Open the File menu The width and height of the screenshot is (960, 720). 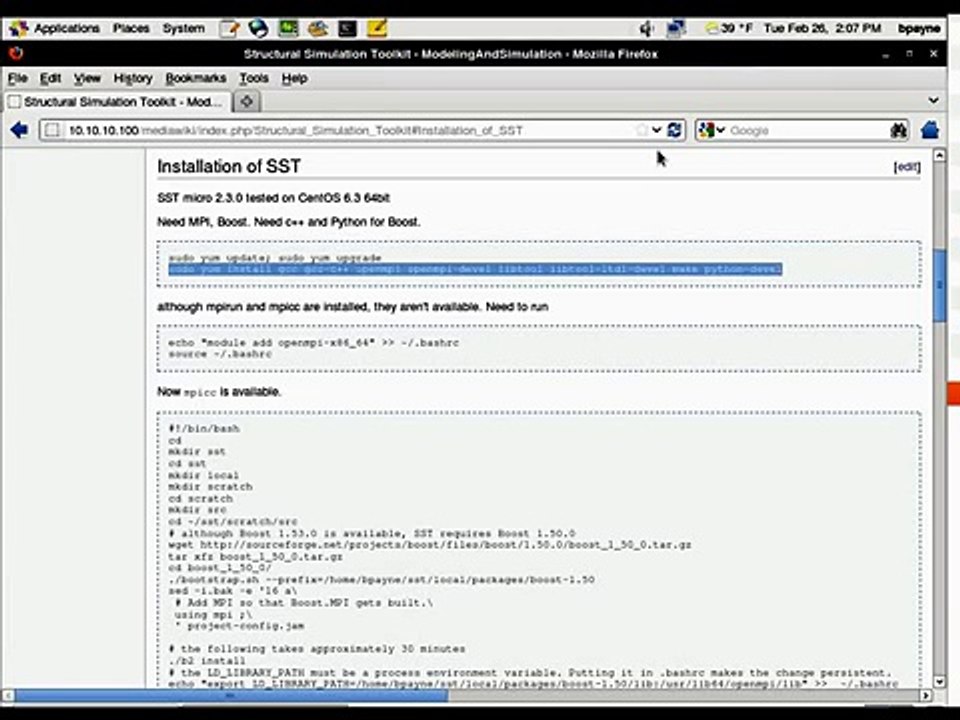click(x=18, y=78)
